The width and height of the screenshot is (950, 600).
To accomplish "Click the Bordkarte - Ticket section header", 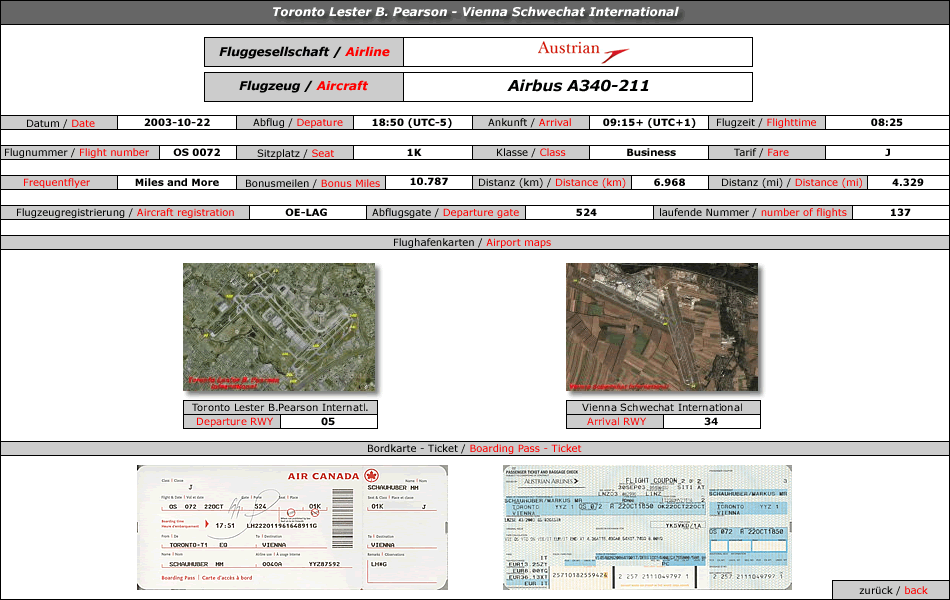I will point(474,448).
